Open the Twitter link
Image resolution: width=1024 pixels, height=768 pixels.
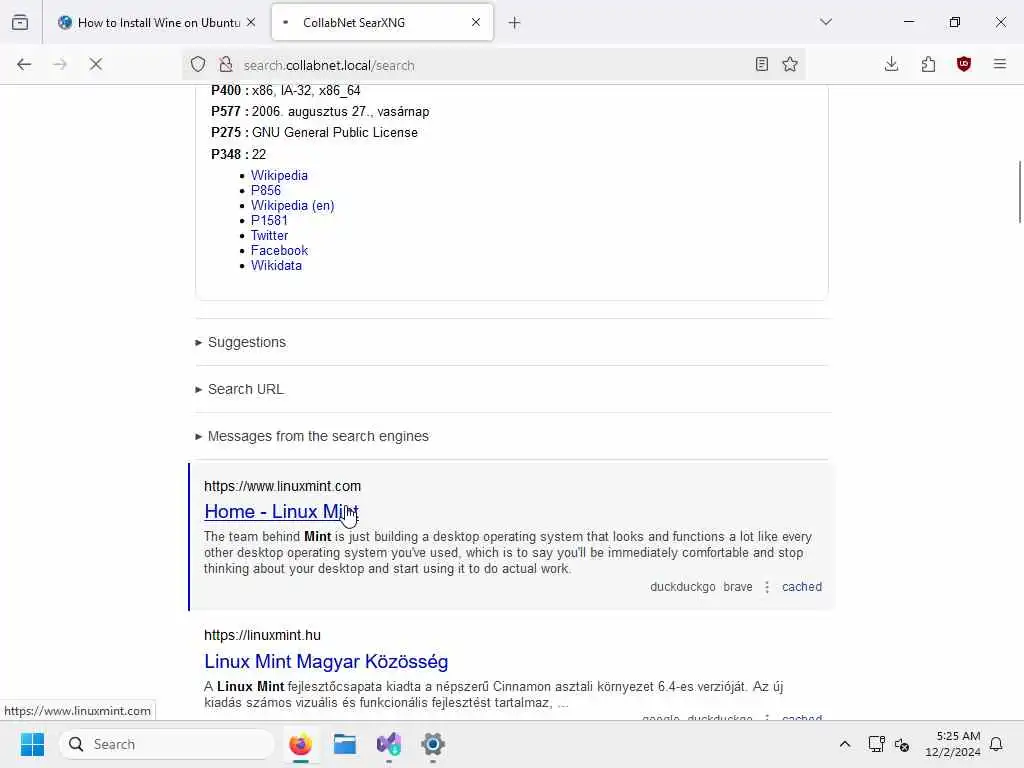point(269,236)
